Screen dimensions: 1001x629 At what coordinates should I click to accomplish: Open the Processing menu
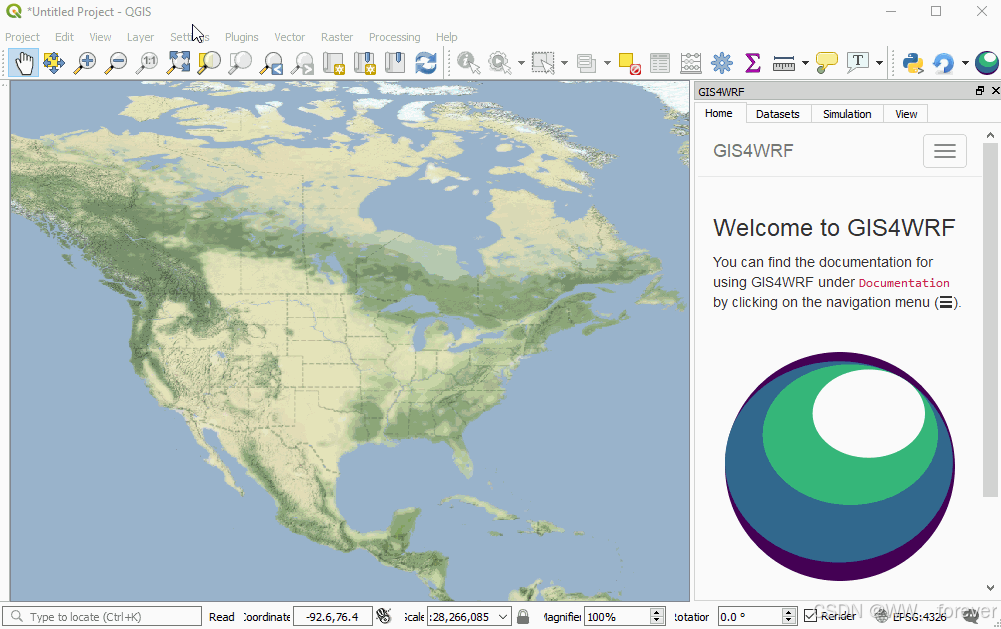(x=395, y=37)
